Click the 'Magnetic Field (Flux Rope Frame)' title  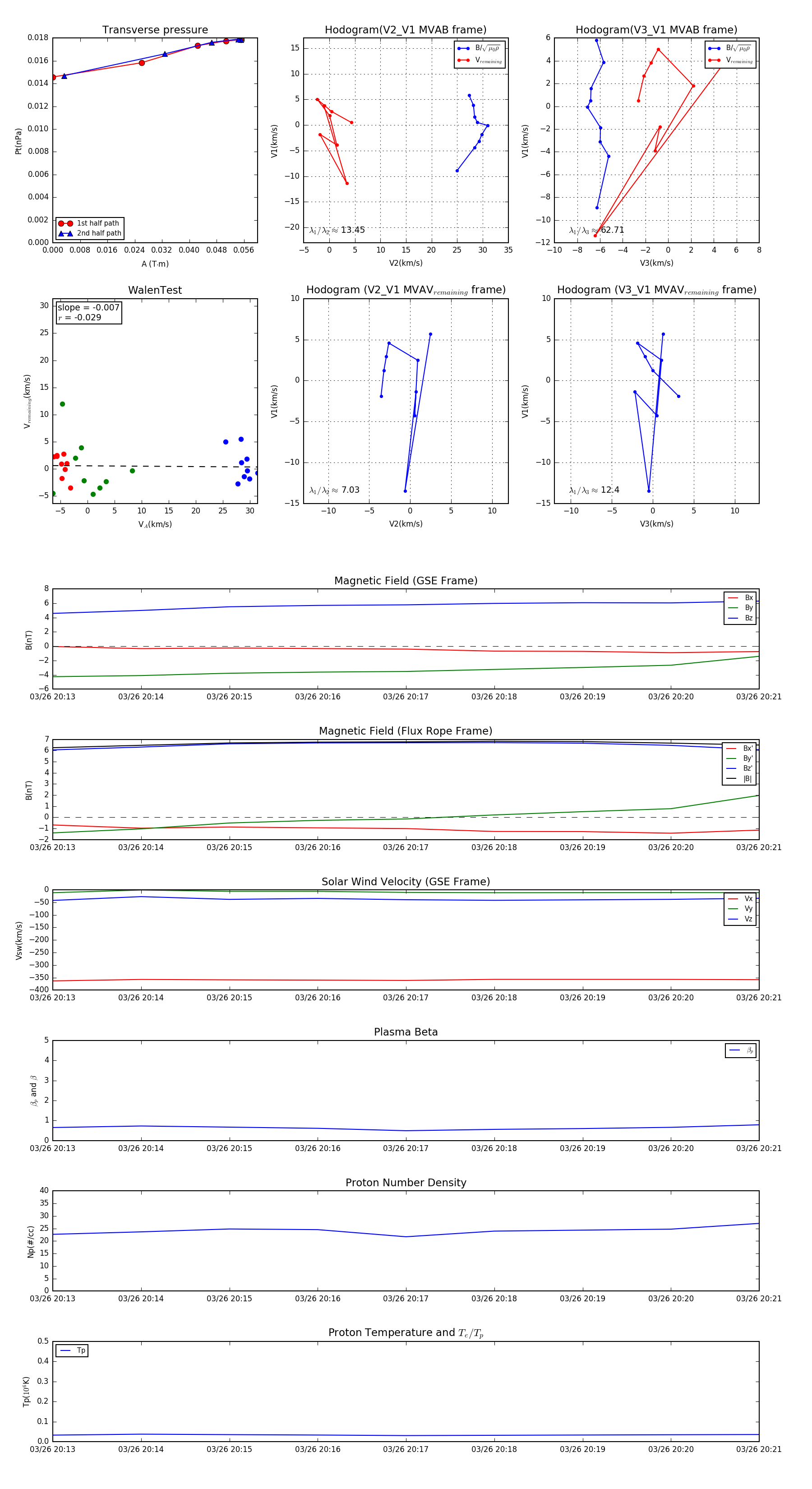(x=406, y=731)
